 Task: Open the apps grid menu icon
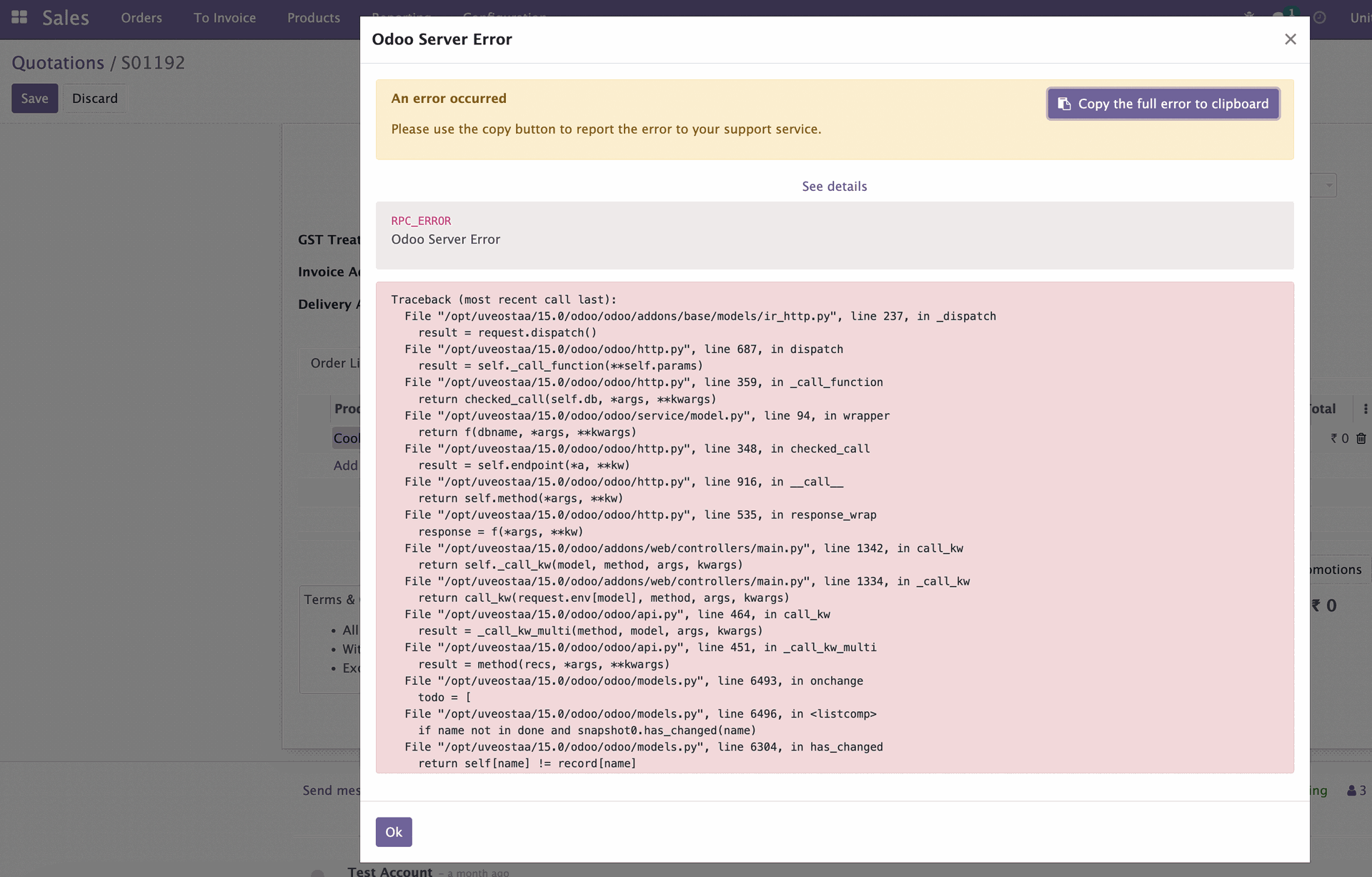click(19, 17)
